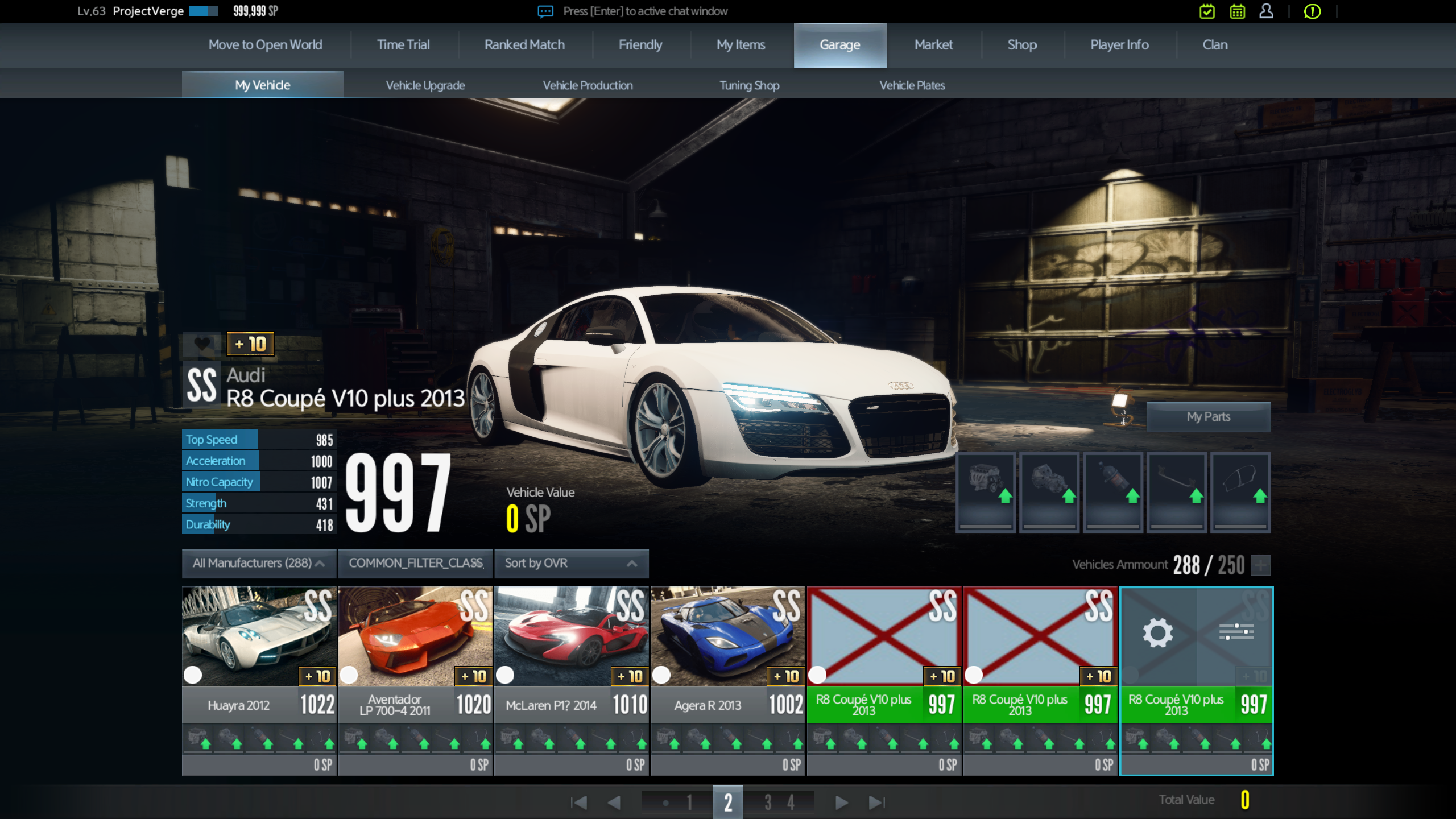Open the daily check-in calendar icon

(1207, 11)
